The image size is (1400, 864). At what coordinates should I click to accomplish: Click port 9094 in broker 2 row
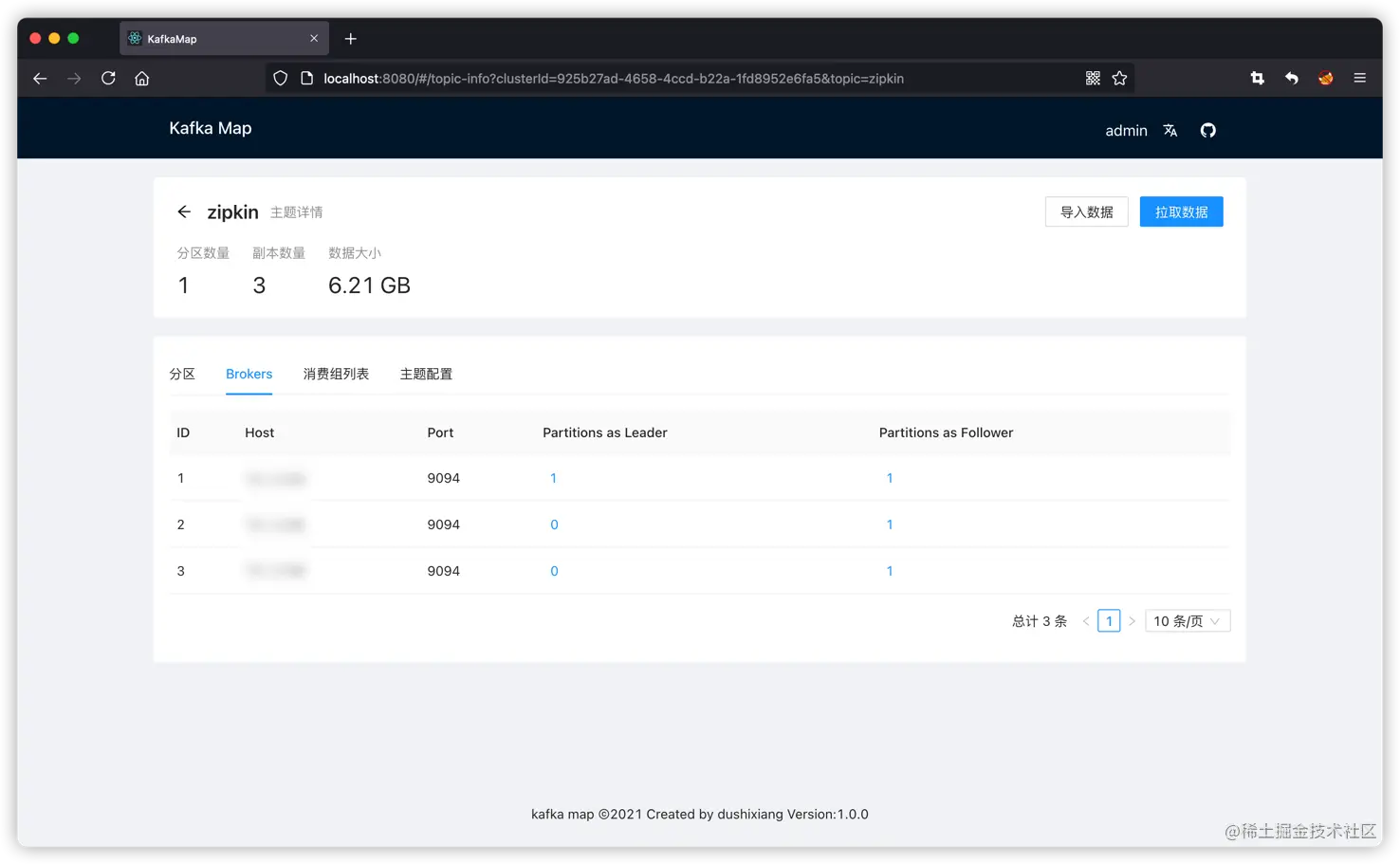point(443,524)
